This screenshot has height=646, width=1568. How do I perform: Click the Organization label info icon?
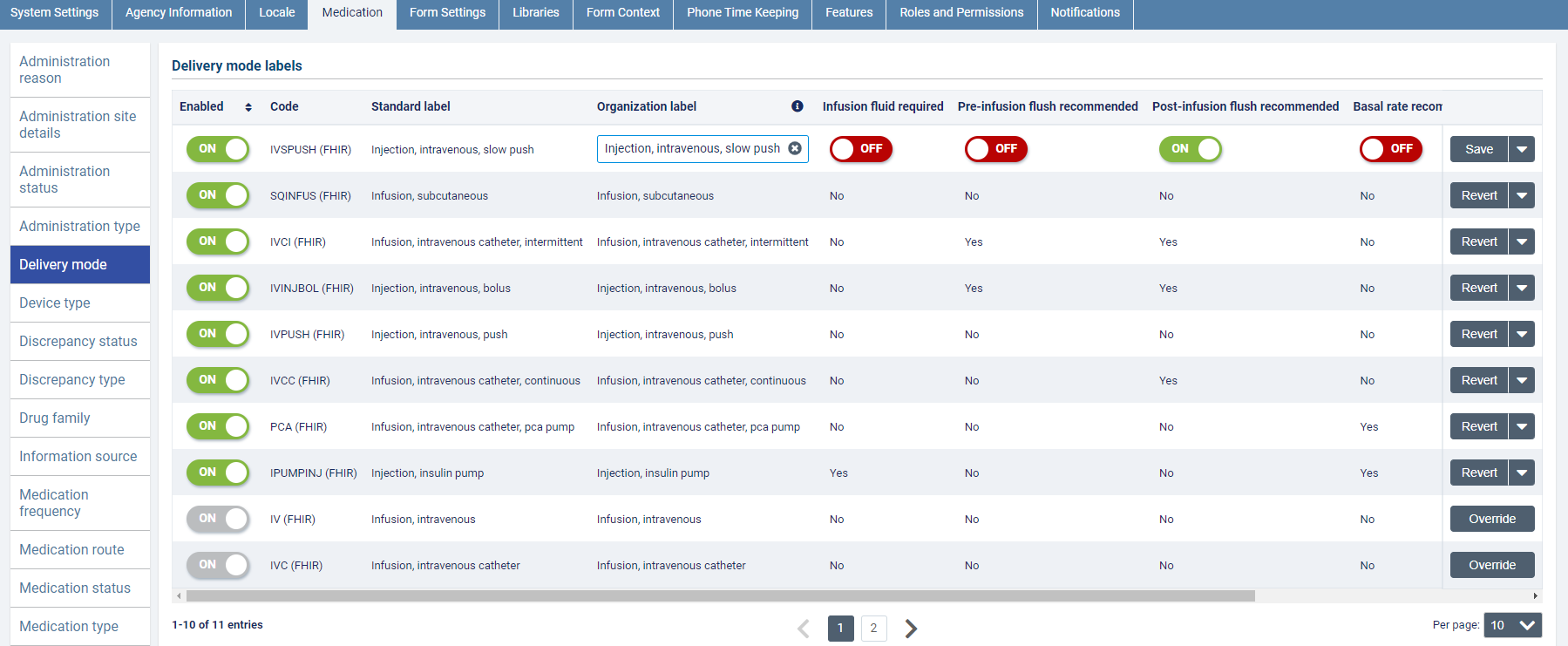[x=797, y=106]
